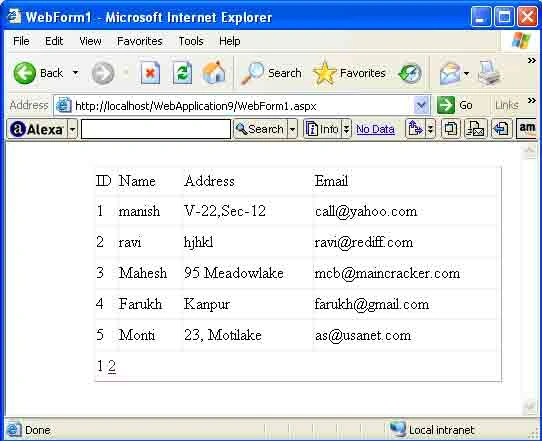Click the Mail envelope icon
542x441 pixels.
pyautogui.click(x=450, y=74)
